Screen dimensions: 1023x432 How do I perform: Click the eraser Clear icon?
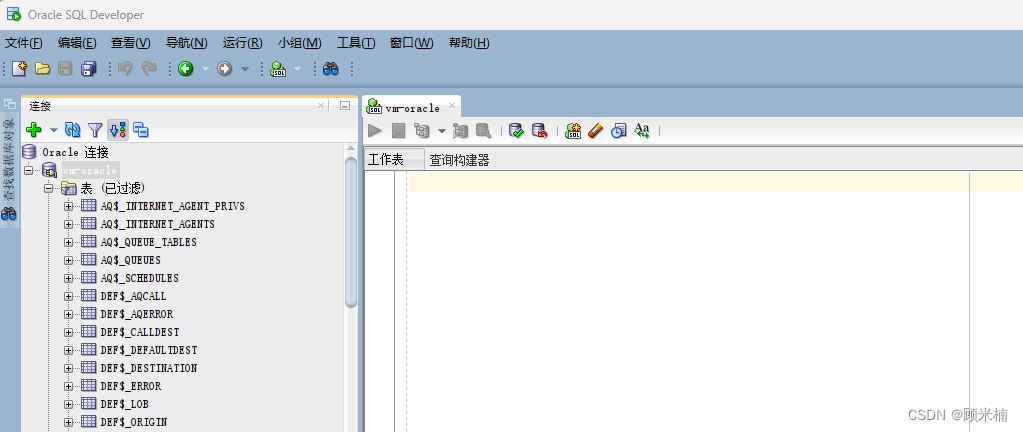click(x=596, y=131)
